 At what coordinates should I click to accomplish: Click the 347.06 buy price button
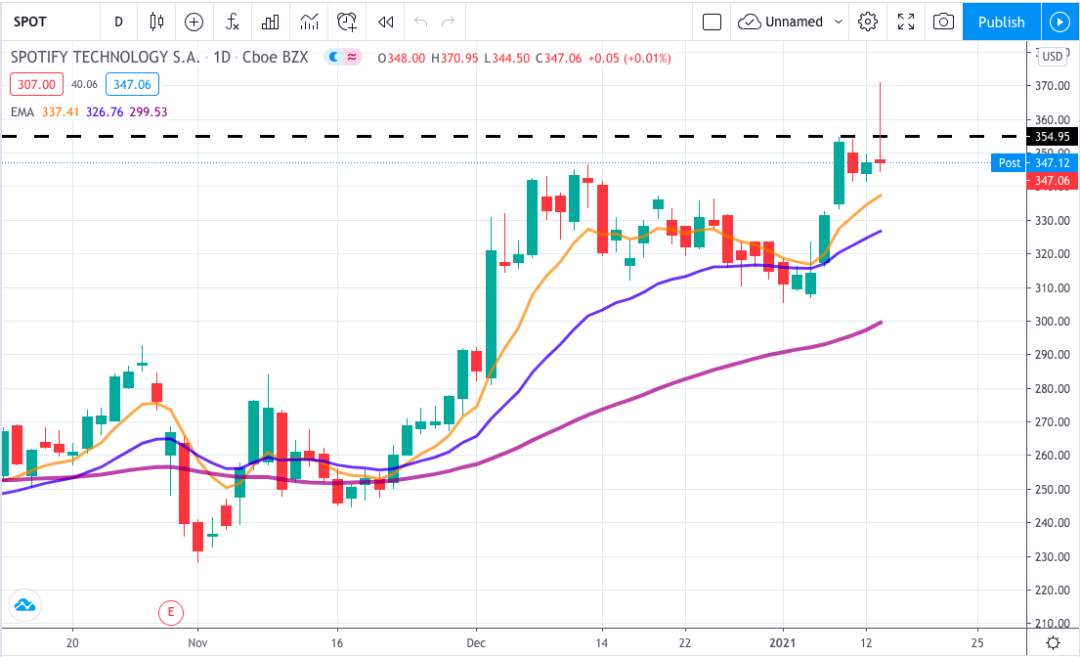pyautogui.click(x=132, y=84)
